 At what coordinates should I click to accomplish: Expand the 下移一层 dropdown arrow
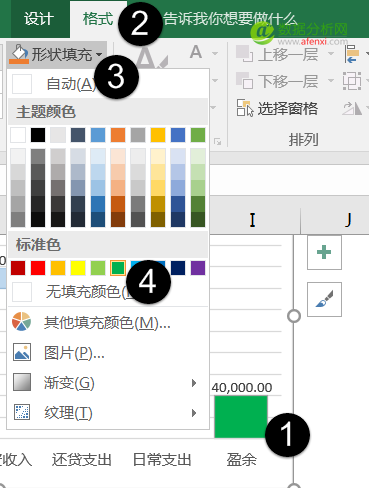pos(331,80)
